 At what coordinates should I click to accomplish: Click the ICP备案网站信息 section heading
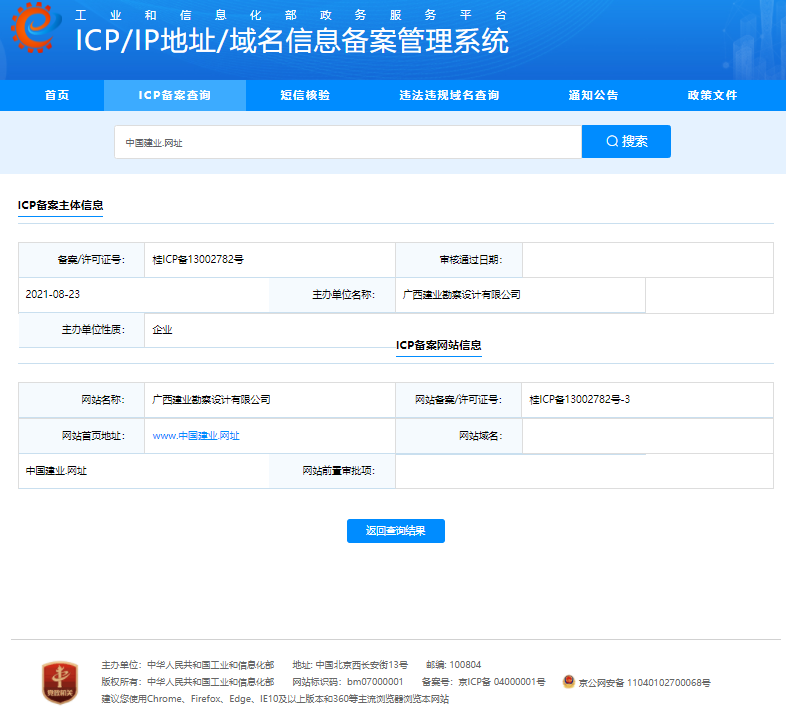click(439, 345)
